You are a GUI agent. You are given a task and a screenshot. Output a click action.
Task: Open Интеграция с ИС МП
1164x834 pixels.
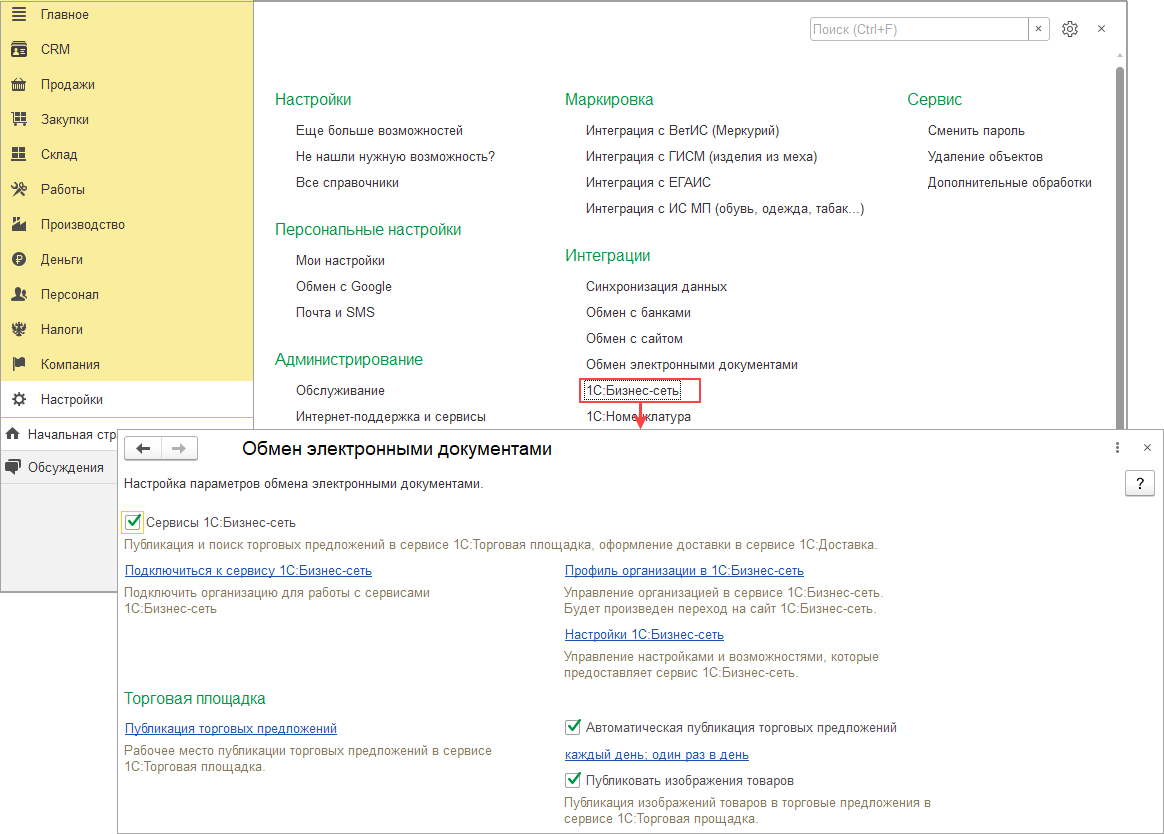tap(725, 209)
